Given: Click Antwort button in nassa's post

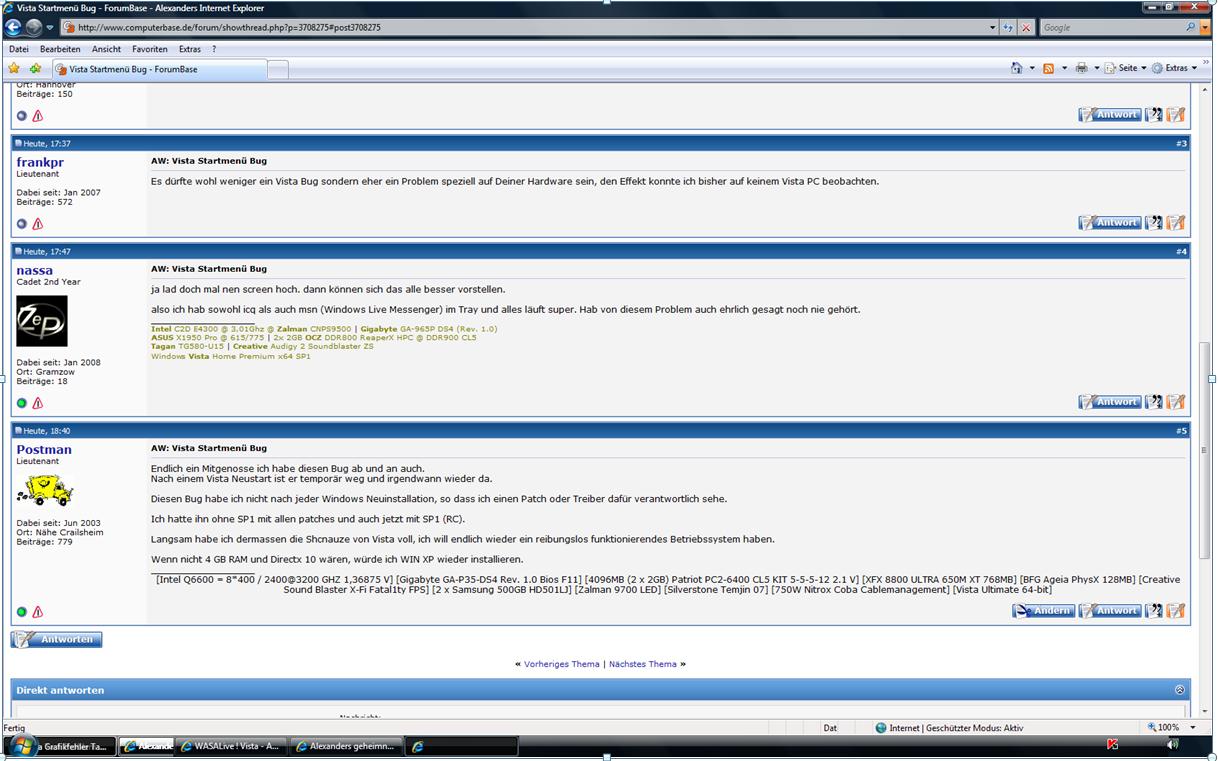Looking at the screenshot, I should [1109, 402].
